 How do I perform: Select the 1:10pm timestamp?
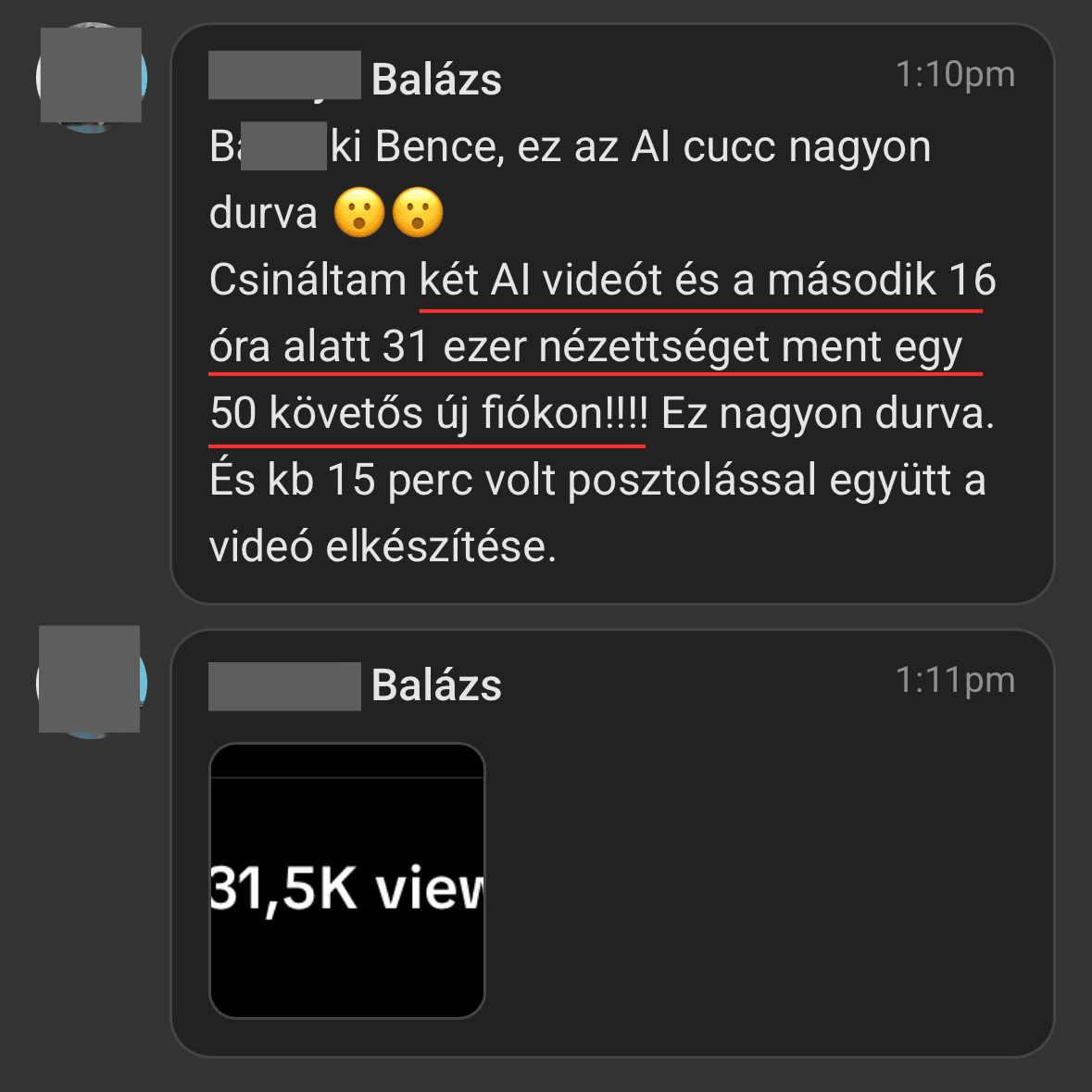coord(955,74)
